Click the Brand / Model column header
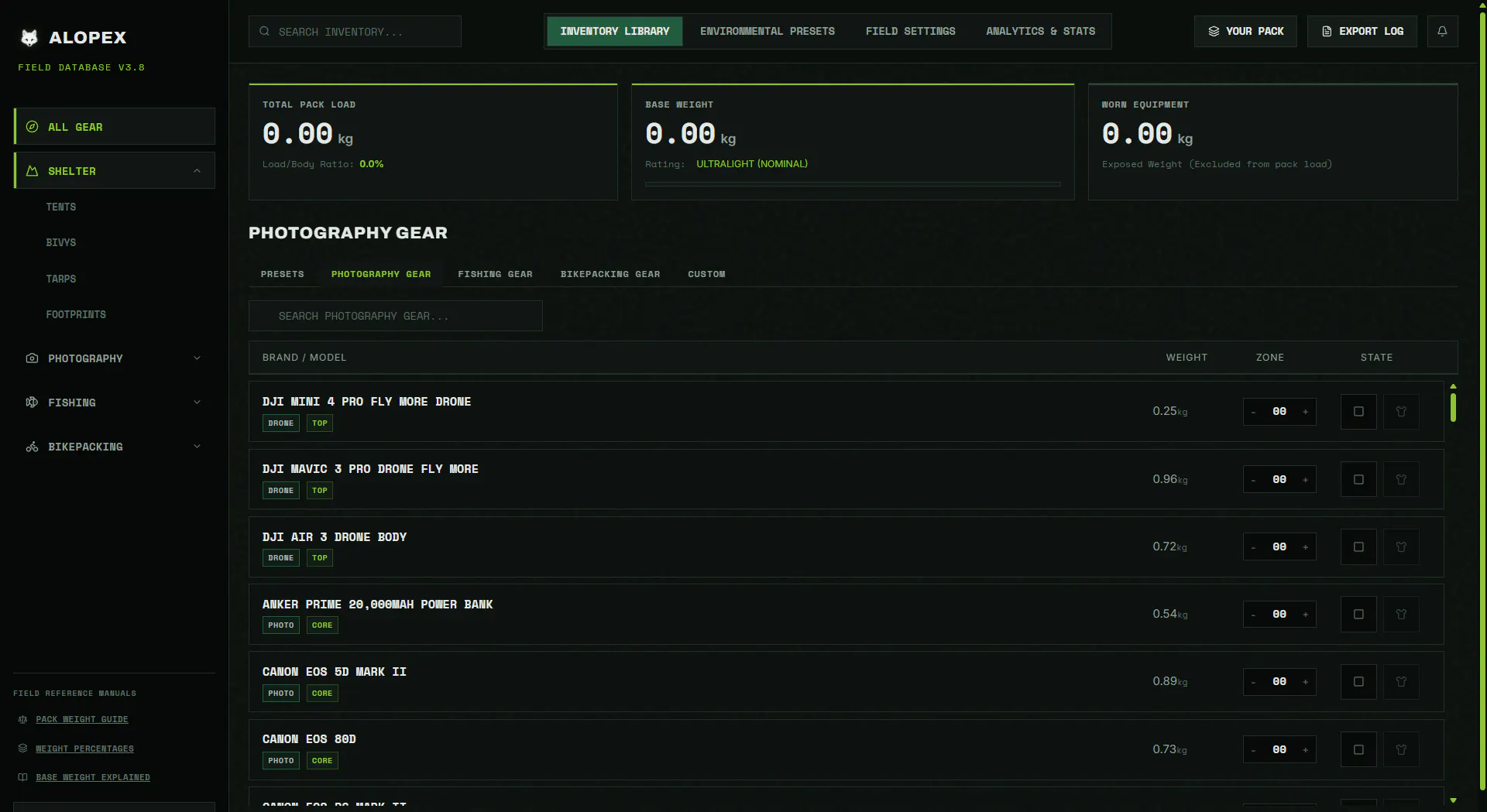This screenshot has width=1487, height=812. pos(304,358)
